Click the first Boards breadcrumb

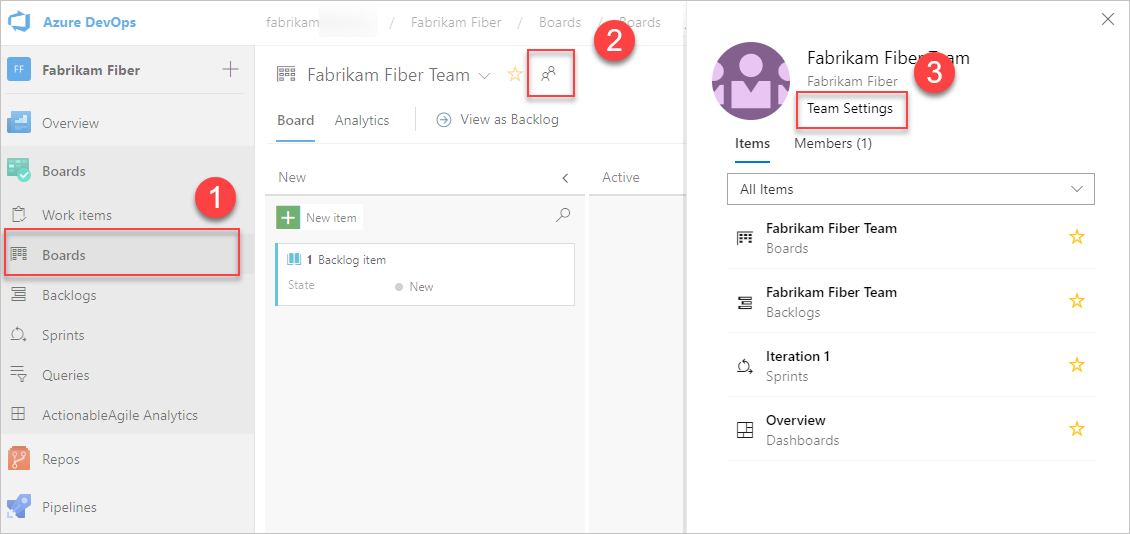pyautogui.click(x=560, y=22)
